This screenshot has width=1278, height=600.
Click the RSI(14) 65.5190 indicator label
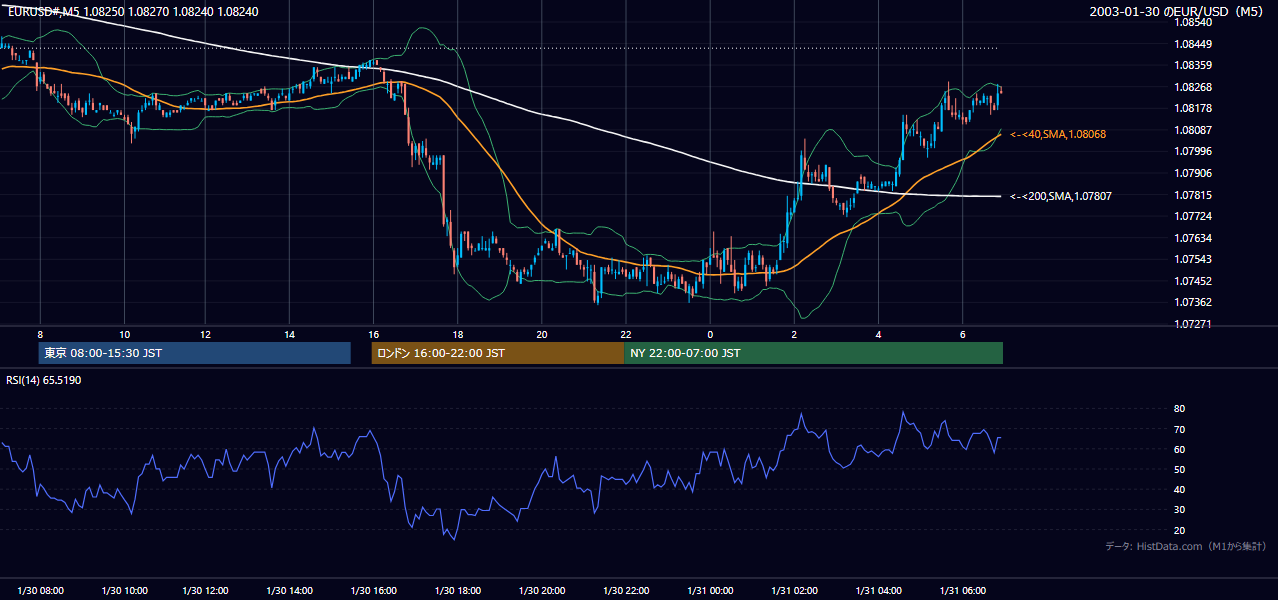point(43,381)
